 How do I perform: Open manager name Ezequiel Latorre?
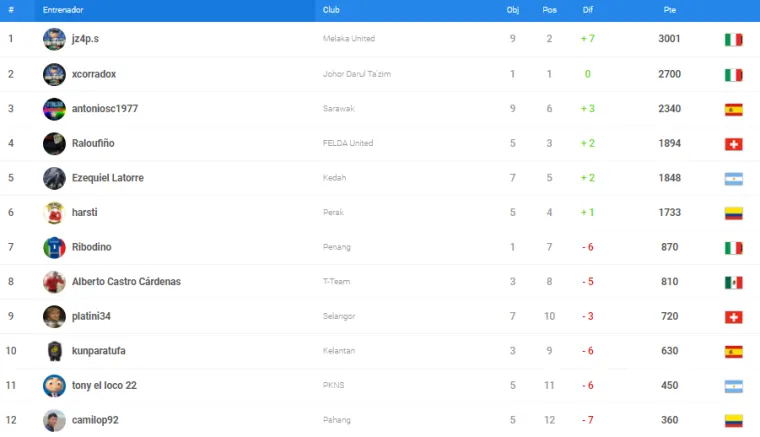108,178
